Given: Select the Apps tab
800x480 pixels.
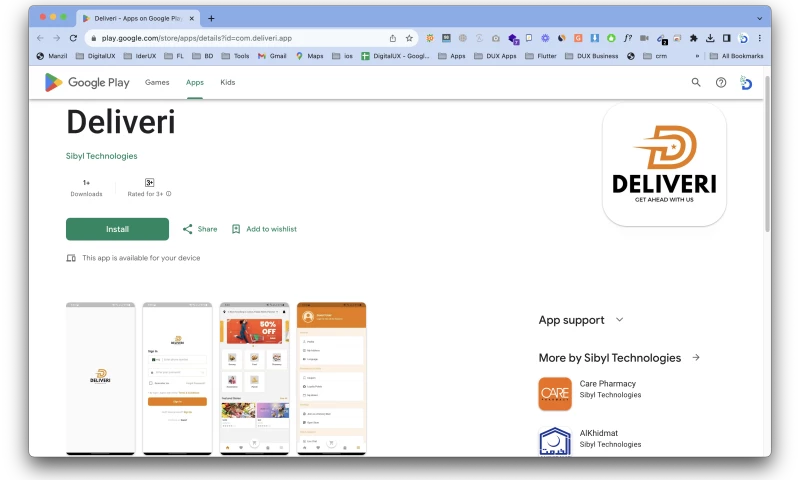Looking at the screenshot, I should click(194, 82).
